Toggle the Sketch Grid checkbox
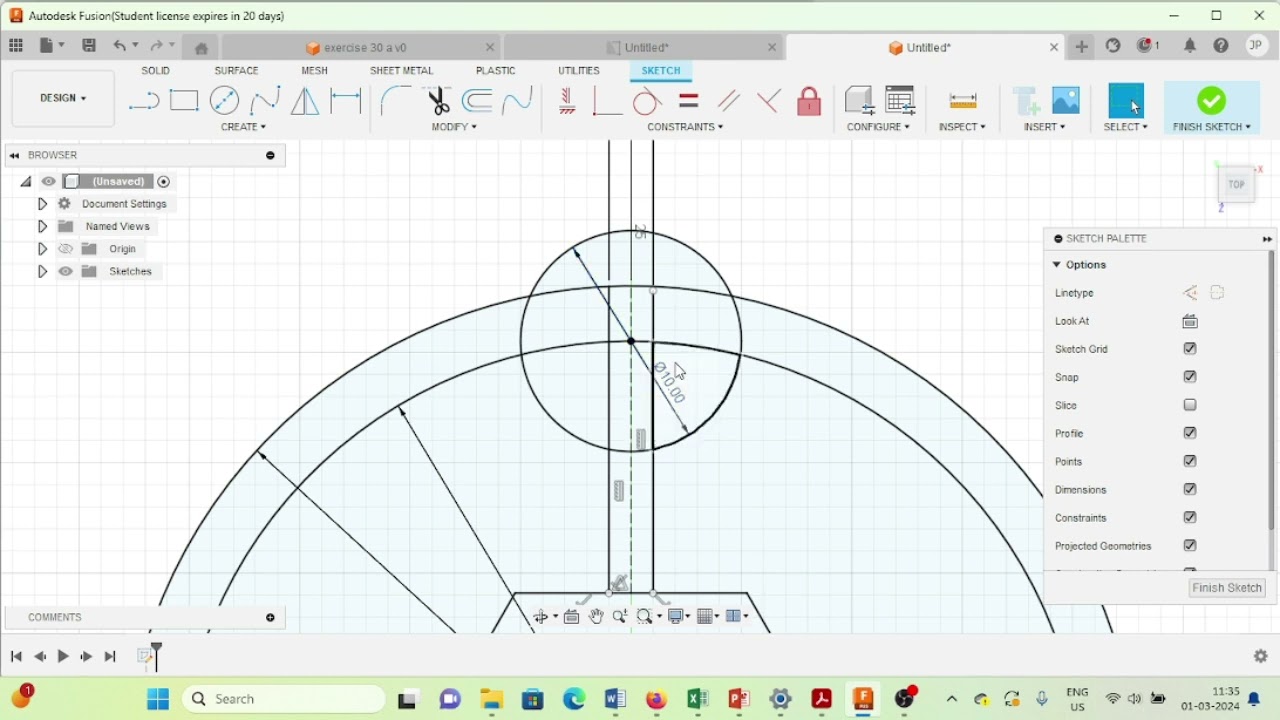The width and height of the screenshot is (1280, 720). click(1190, 349)
